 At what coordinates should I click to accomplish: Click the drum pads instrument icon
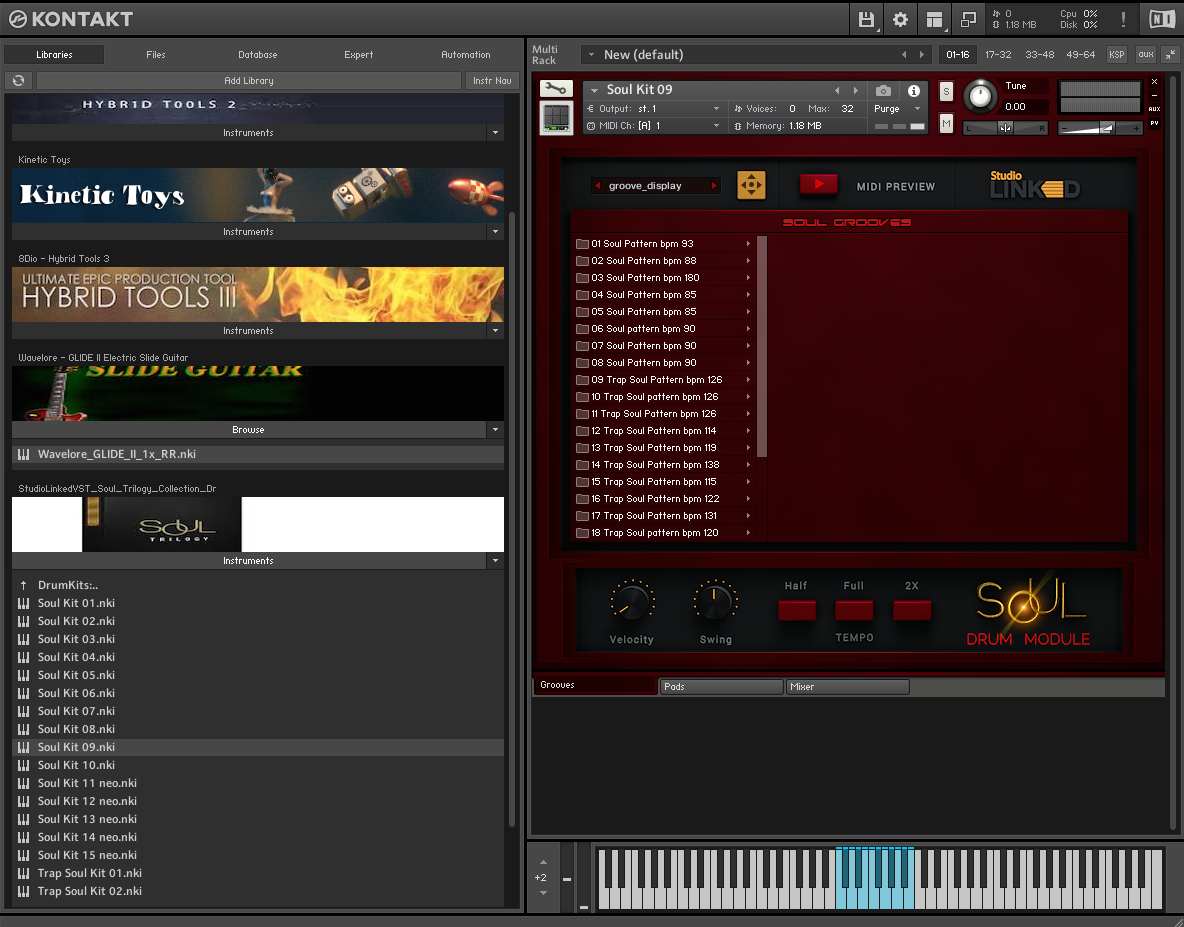pos(557,119)
